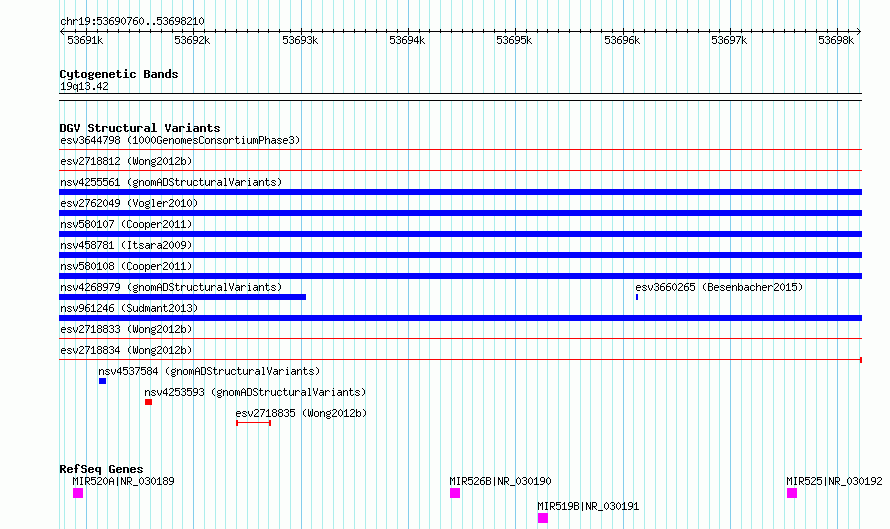This screenshot has width=890, height=529.
Task: Open the esv2762049 (Vogler2010) label
Action: 129,203
